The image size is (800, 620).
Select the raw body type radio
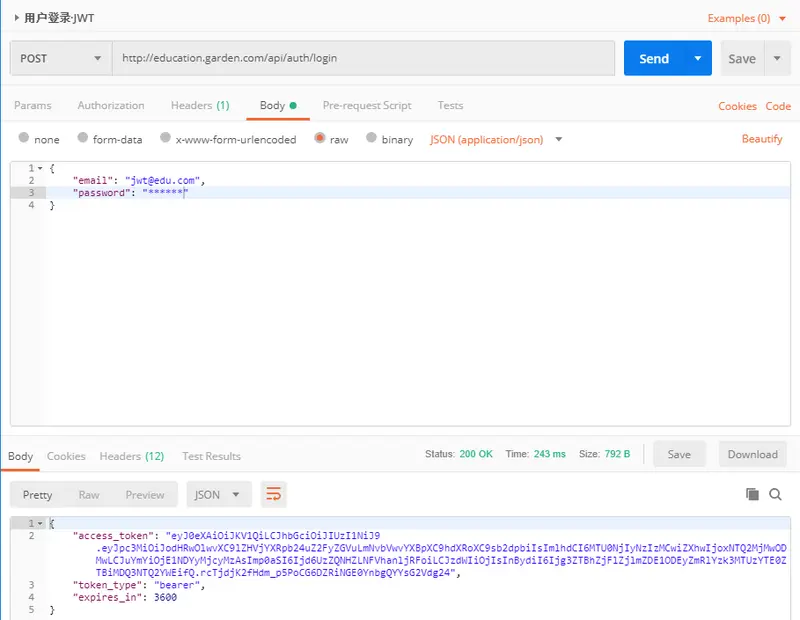tap(320, 137)
